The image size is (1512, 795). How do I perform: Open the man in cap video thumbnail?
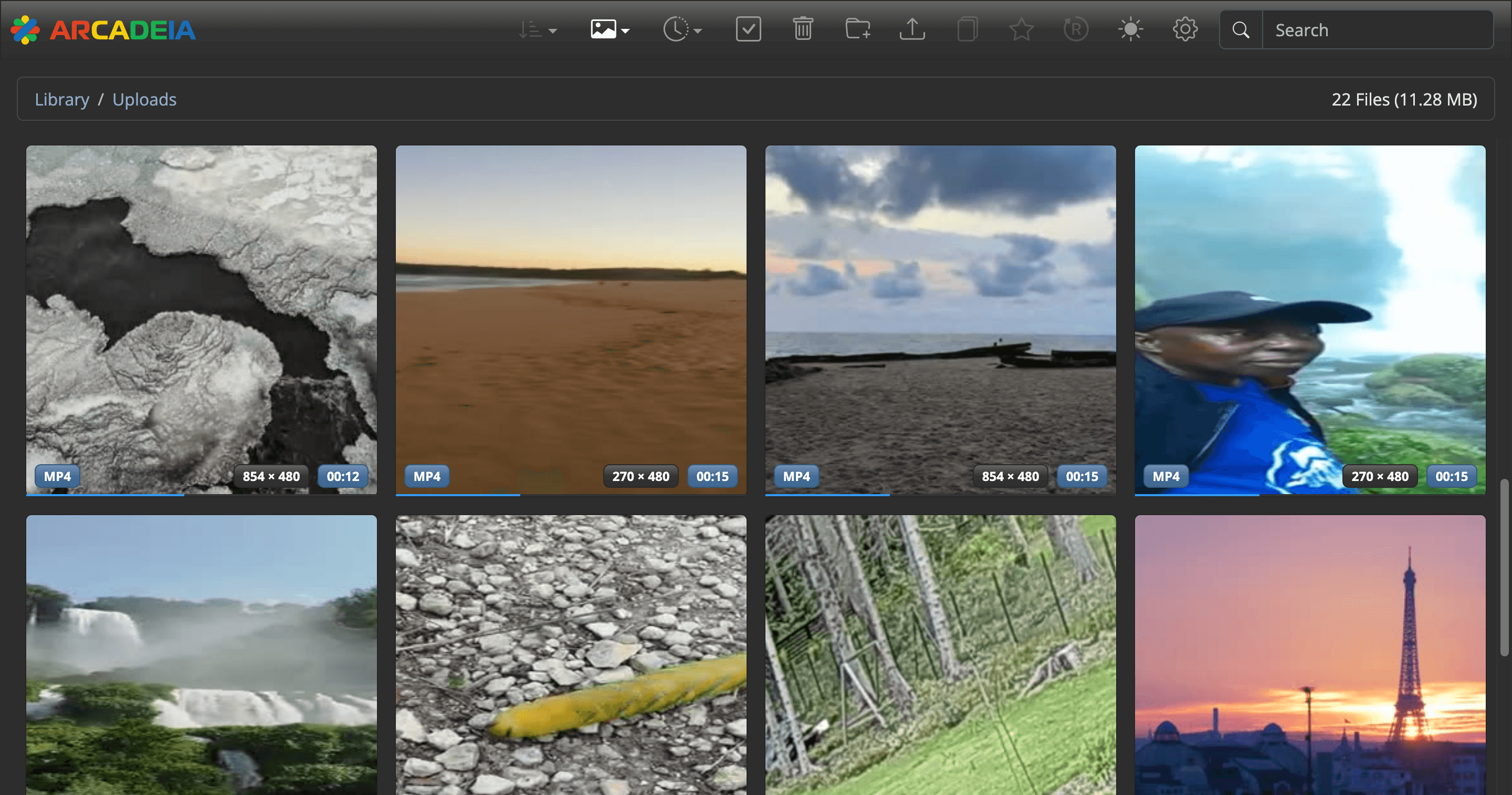pyautogui.click(x=1310, y=319)
